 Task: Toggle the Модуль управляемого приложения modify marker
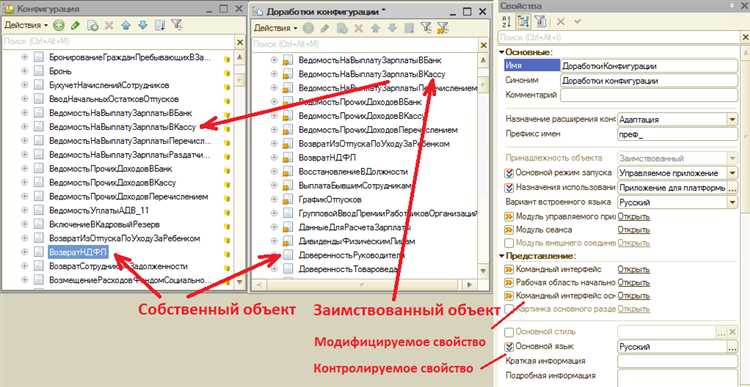point(509,217)
